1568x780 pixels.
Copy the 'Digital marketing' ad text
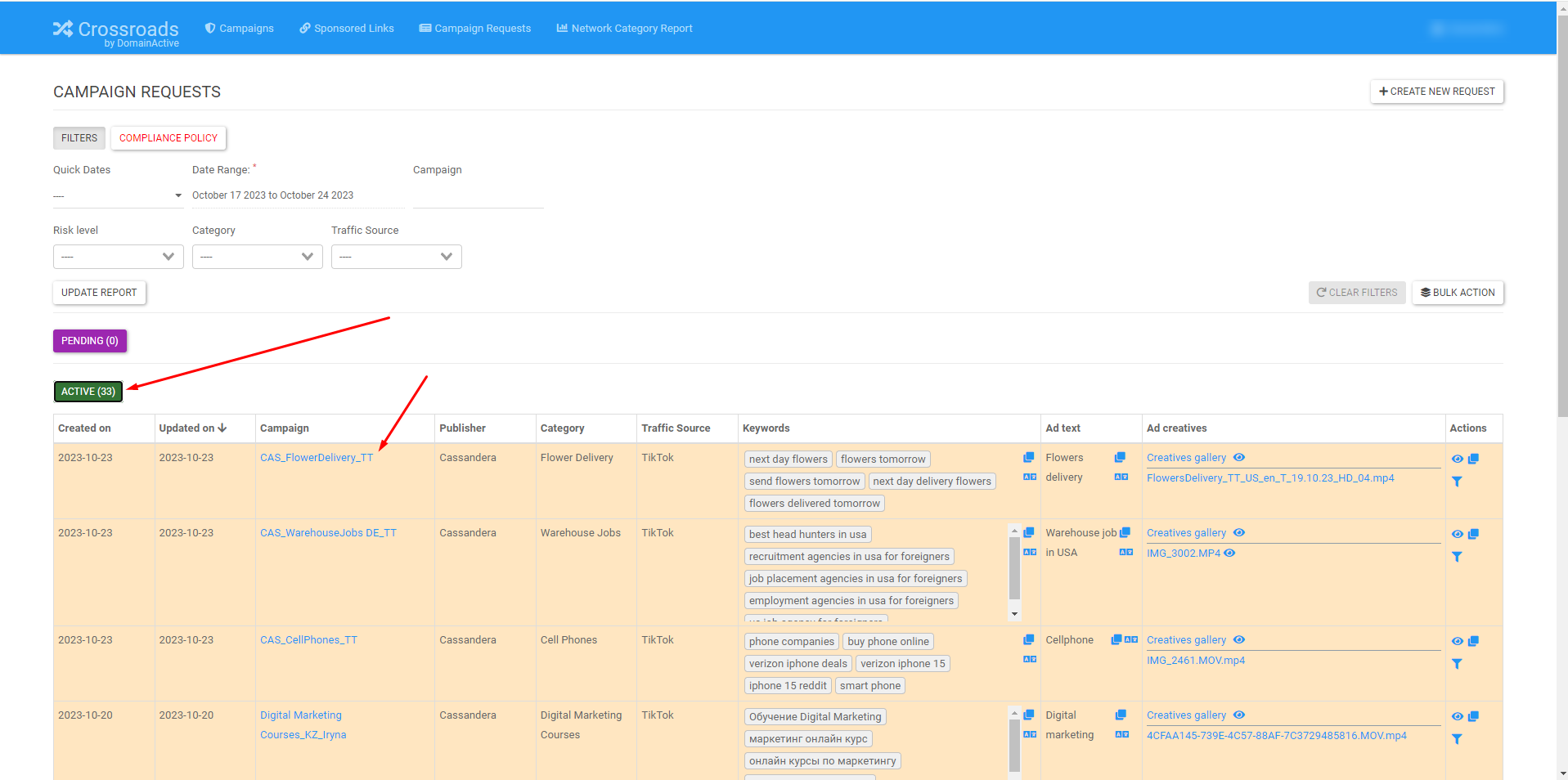(x=1121, y=715)
